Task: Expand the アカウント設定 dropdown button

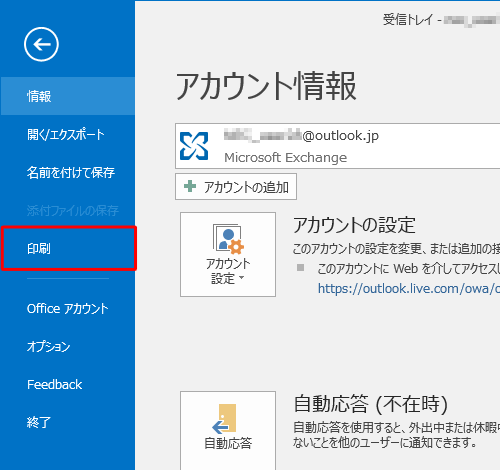Action: point(228,254)
